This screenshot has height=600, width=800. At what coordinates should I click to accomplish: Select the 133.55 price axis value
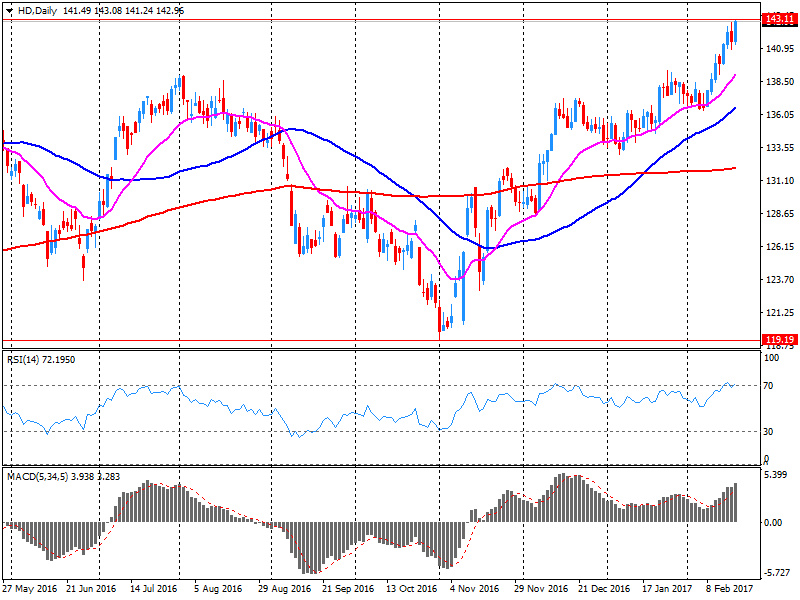point(780,148)
